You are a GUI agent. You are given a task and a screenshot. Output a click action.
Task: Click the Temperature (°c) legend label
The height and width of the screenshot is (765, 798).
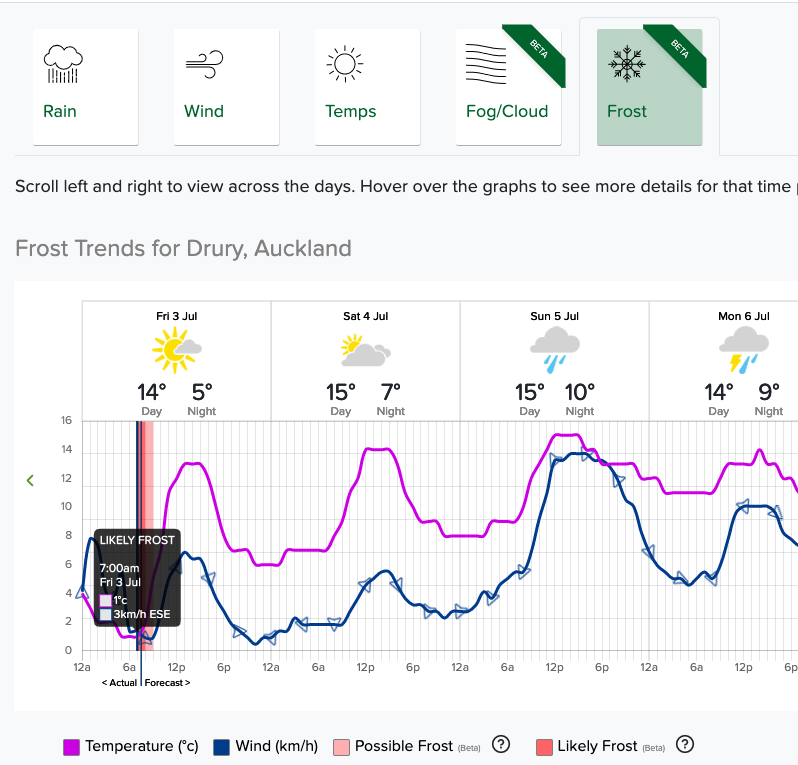142,746
